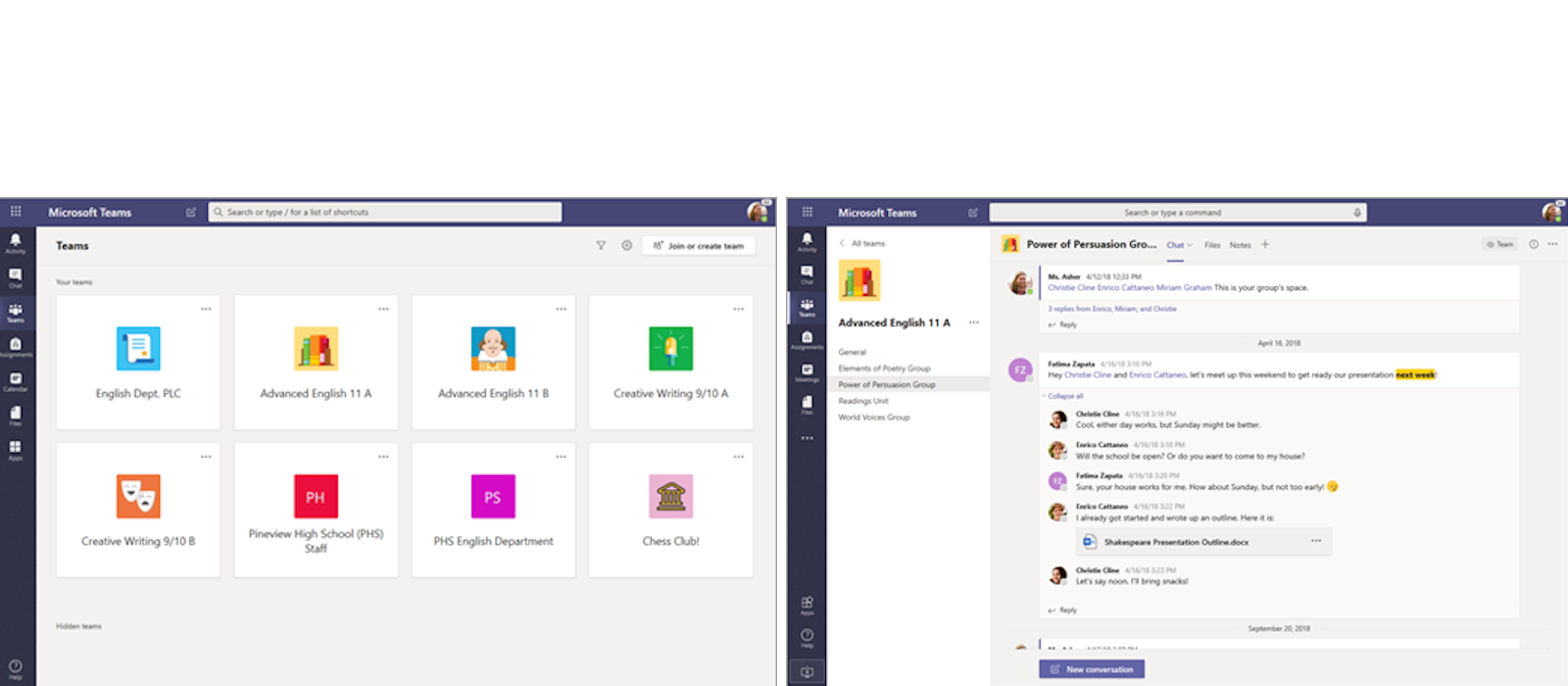Open more options on Pineview High School Staff card
Viewport: 1568px width, 686px height.
383,457
